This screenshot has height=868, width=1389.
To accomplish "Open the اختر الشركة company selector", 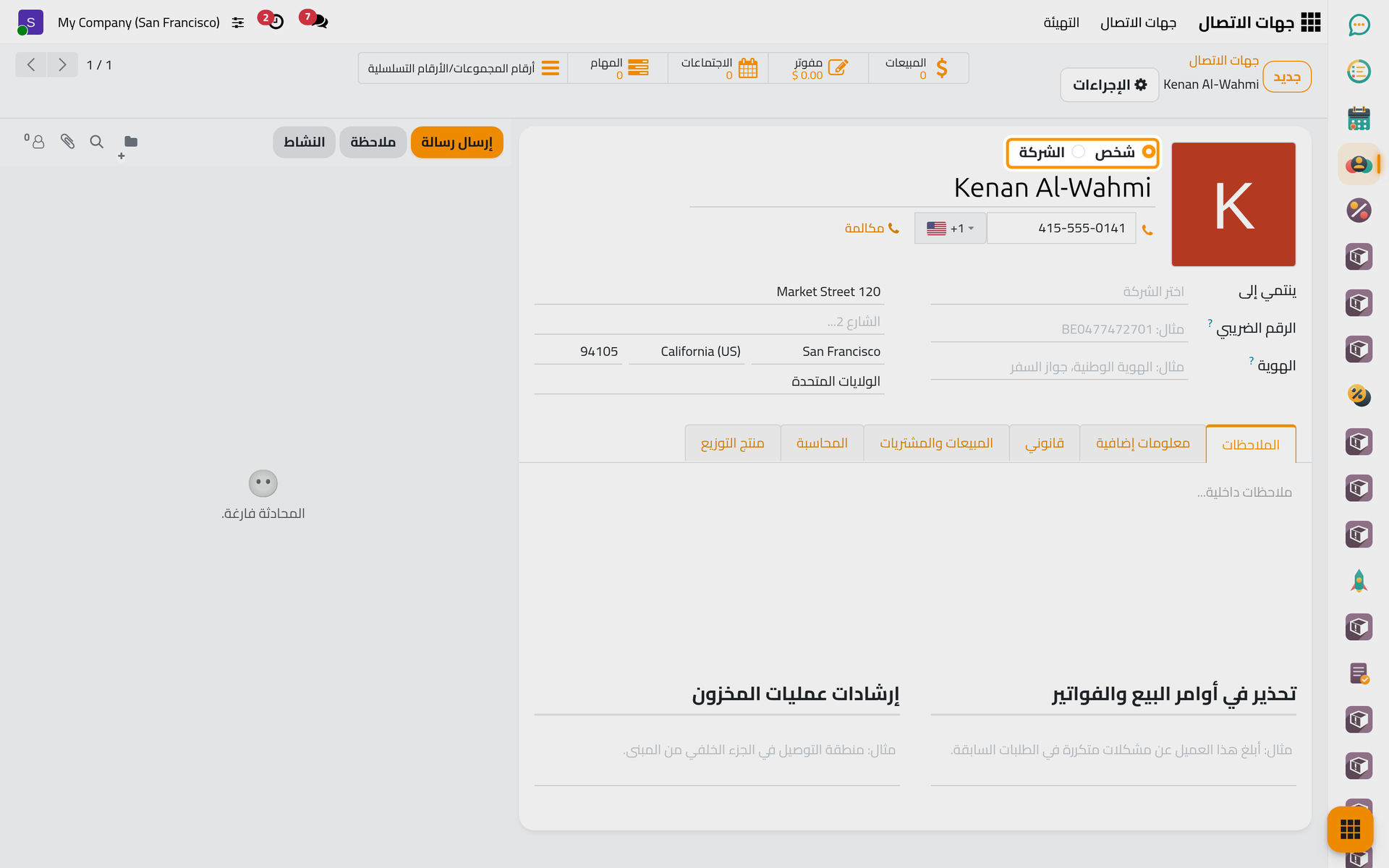I will [x=1058, y=292].
